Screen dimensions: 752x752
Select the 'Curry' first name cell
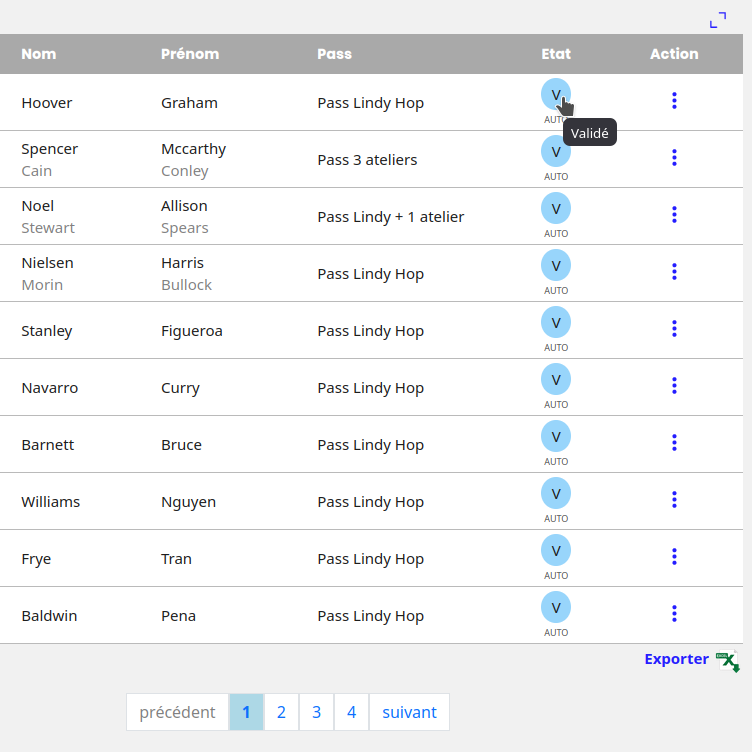(180, 388)
